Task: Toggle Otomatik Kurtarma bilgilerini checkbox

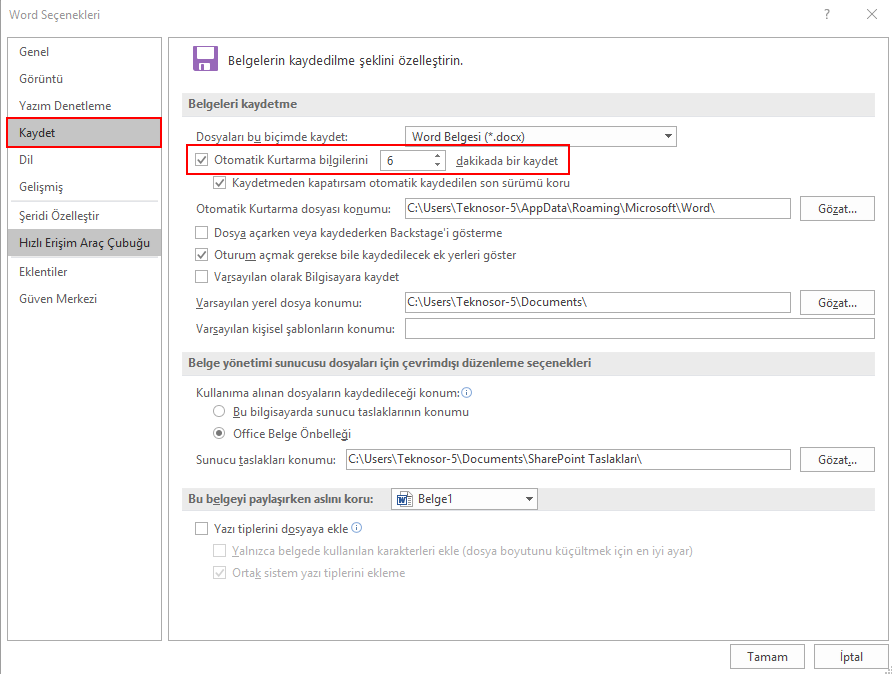Action: click(203, 160)
